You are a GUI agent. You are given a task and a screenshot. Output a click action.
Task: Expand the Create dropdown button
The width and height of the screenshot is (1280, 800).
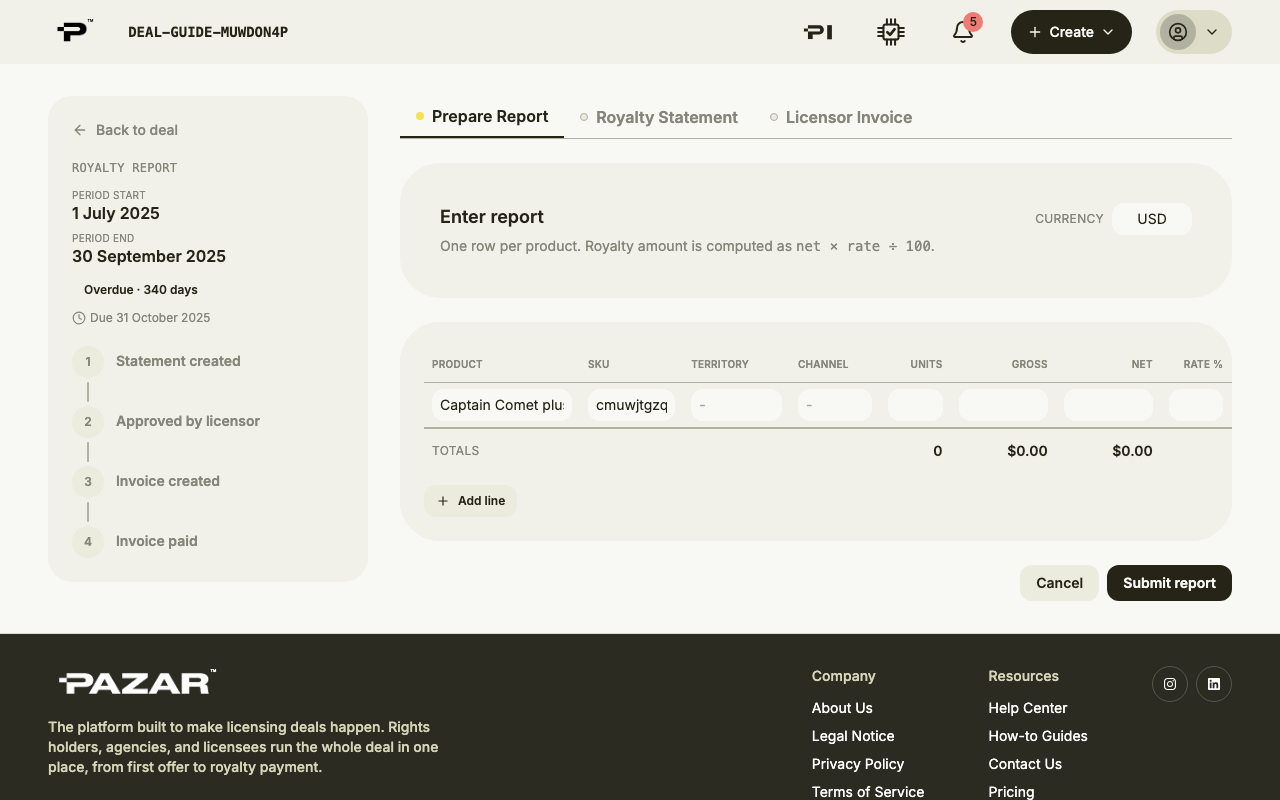[x=1071, y=32]
